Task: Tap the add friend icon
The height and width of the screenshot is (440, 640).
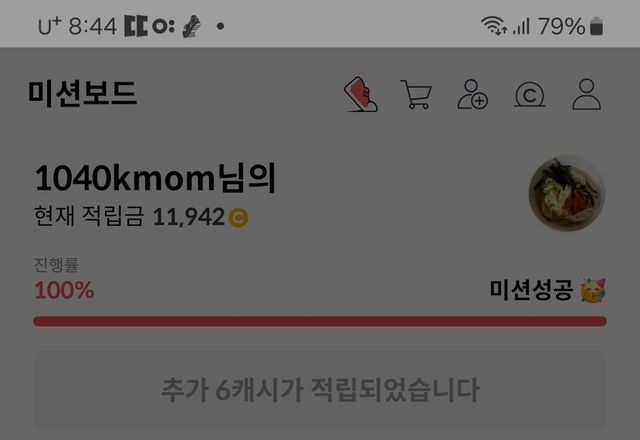Action: (x=473, y=94)
